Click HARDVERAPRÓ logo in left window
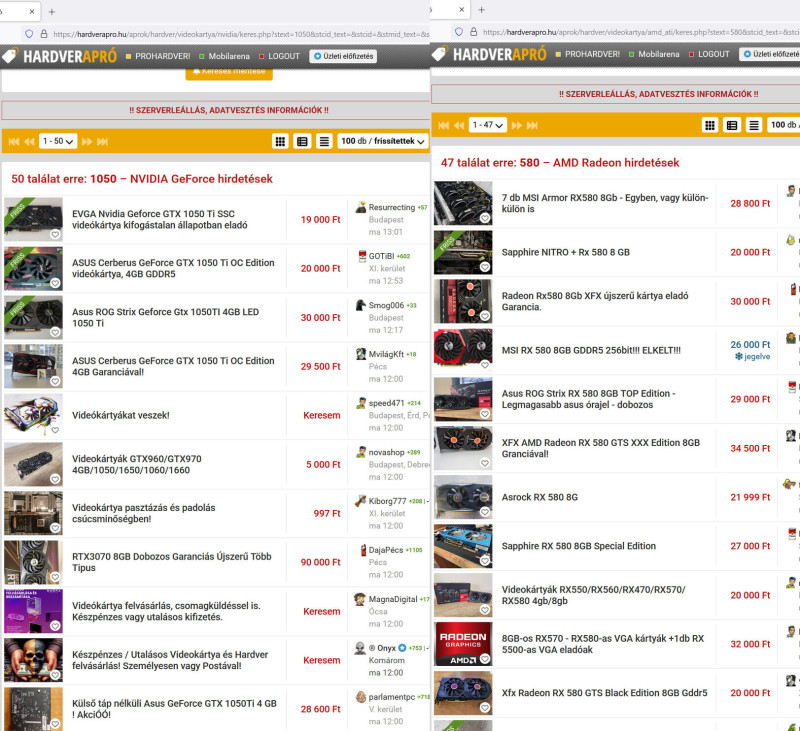Viewport: 800px width, 731px height. 60,56
